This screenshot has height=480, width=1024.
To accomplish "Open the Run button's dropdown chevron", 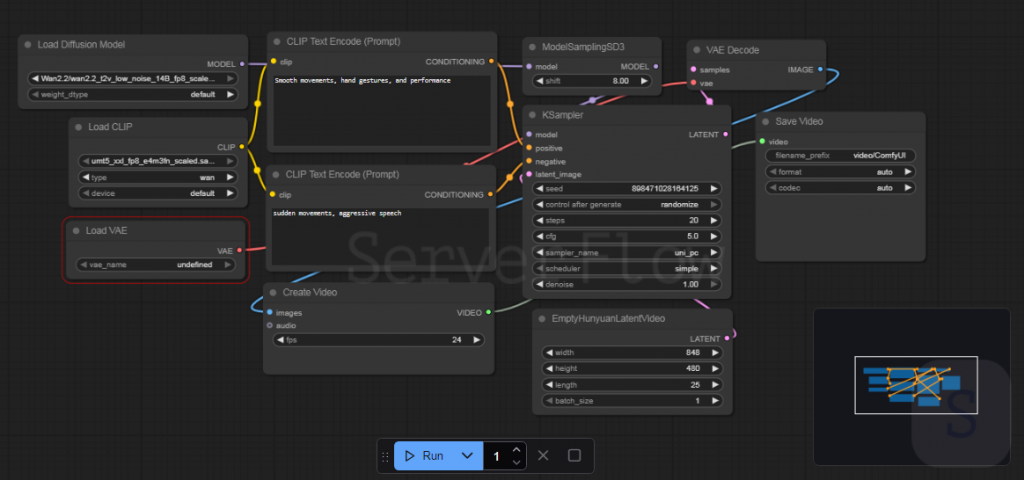I will (x=468, y=456).
